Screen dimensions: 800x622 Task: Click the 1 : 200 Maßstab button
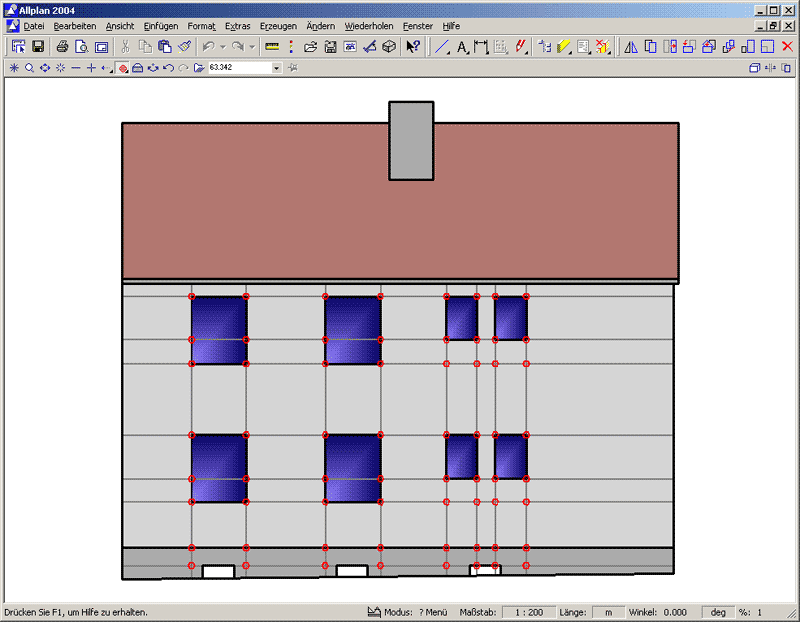(528, 612)
